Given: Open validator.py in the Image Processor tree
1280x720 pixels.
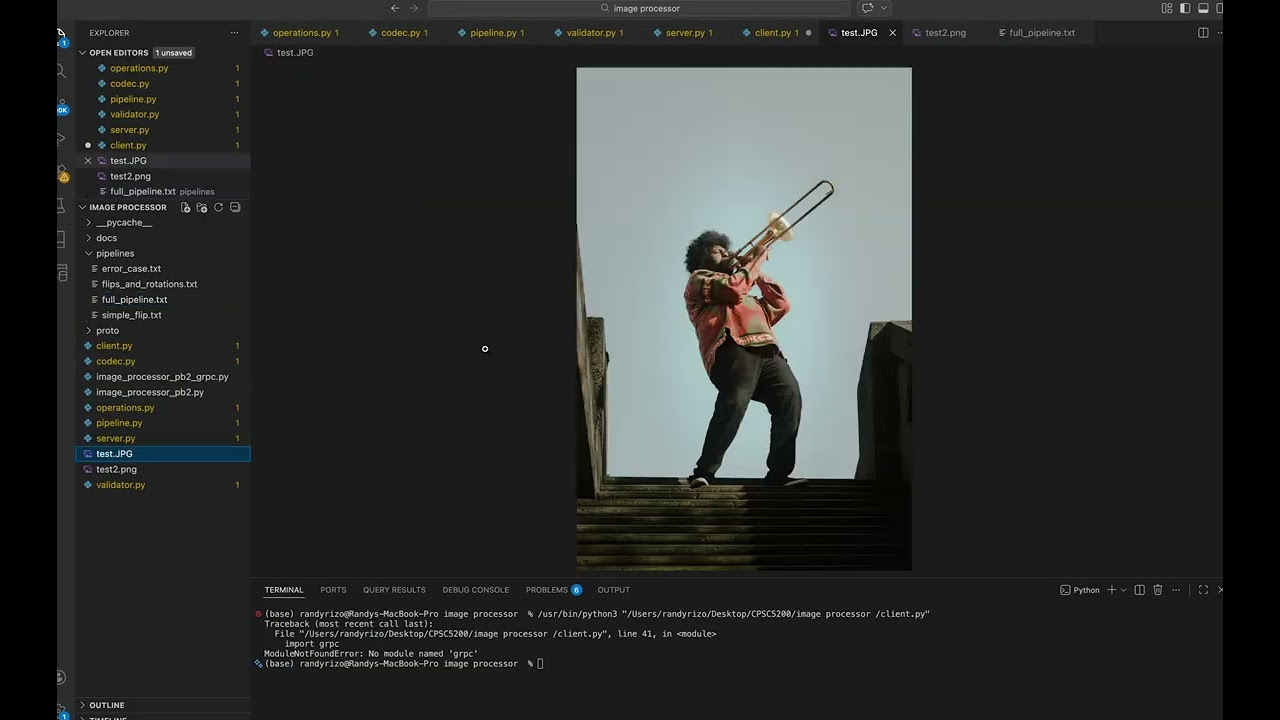Looking at the screenshot, I should 120,485.
